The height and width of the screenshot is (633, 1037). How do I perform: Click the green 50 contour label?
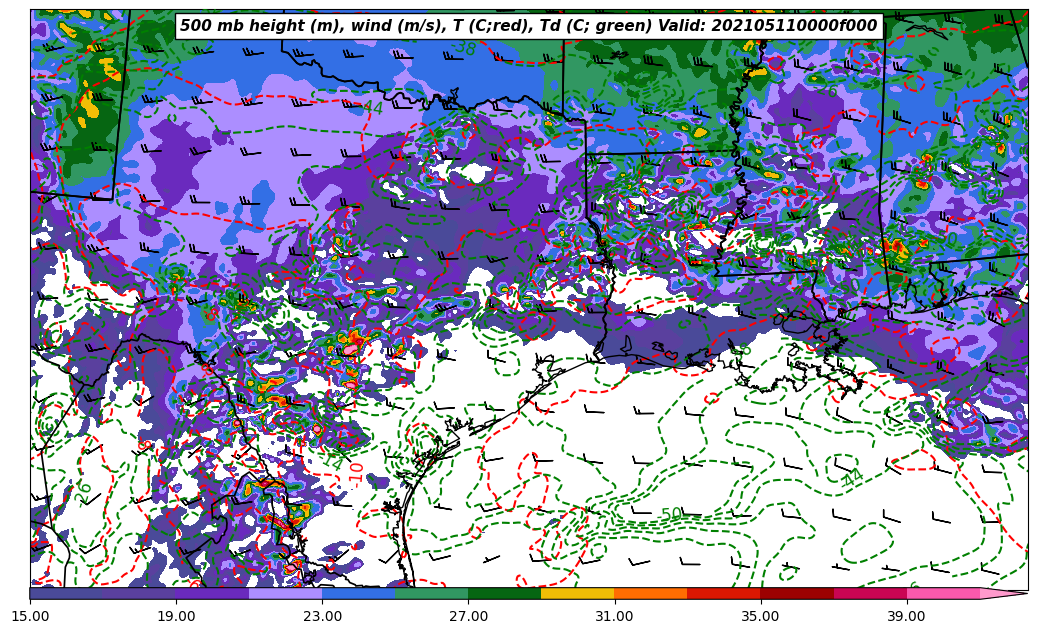(x=671, y=514)
